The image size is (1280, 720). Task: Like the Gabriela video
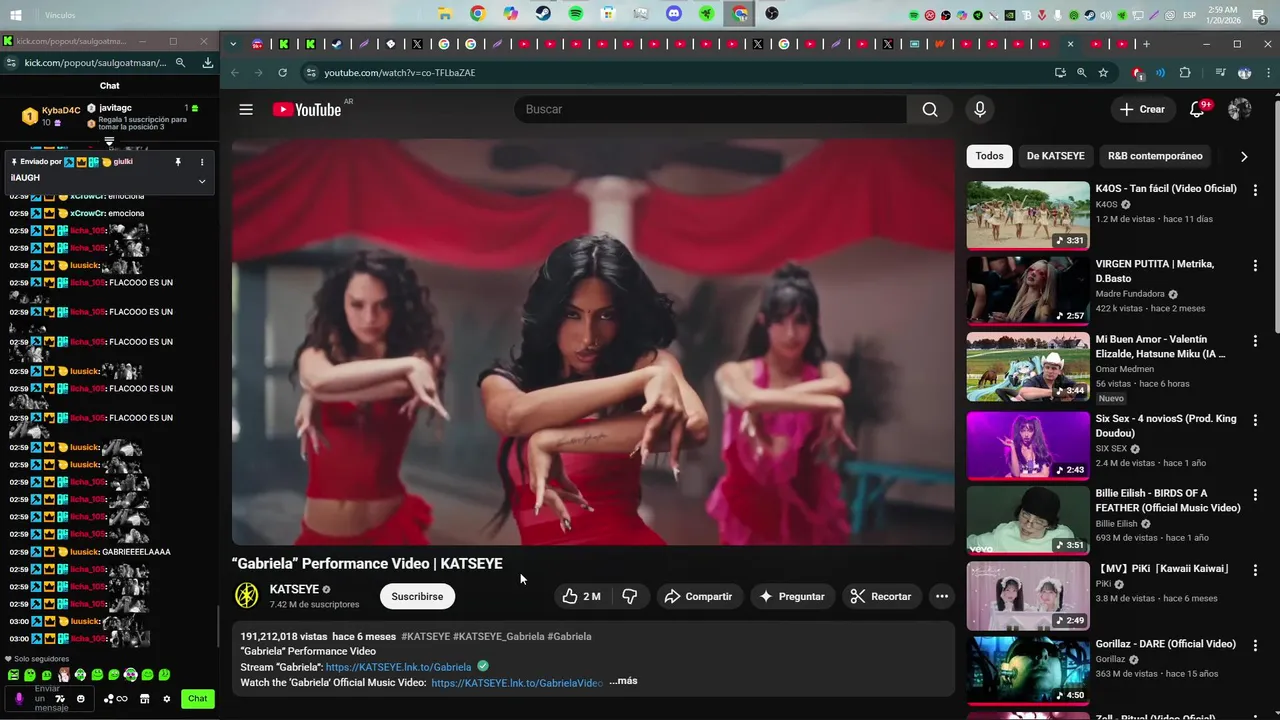581,596
